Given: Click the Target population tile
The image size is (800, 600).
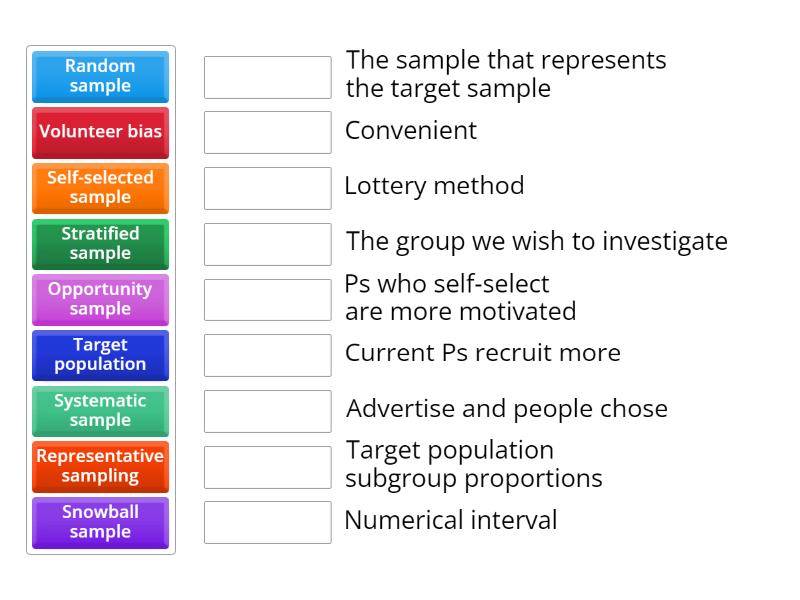Looking at the screenshot, I should (x=100, y=355).
